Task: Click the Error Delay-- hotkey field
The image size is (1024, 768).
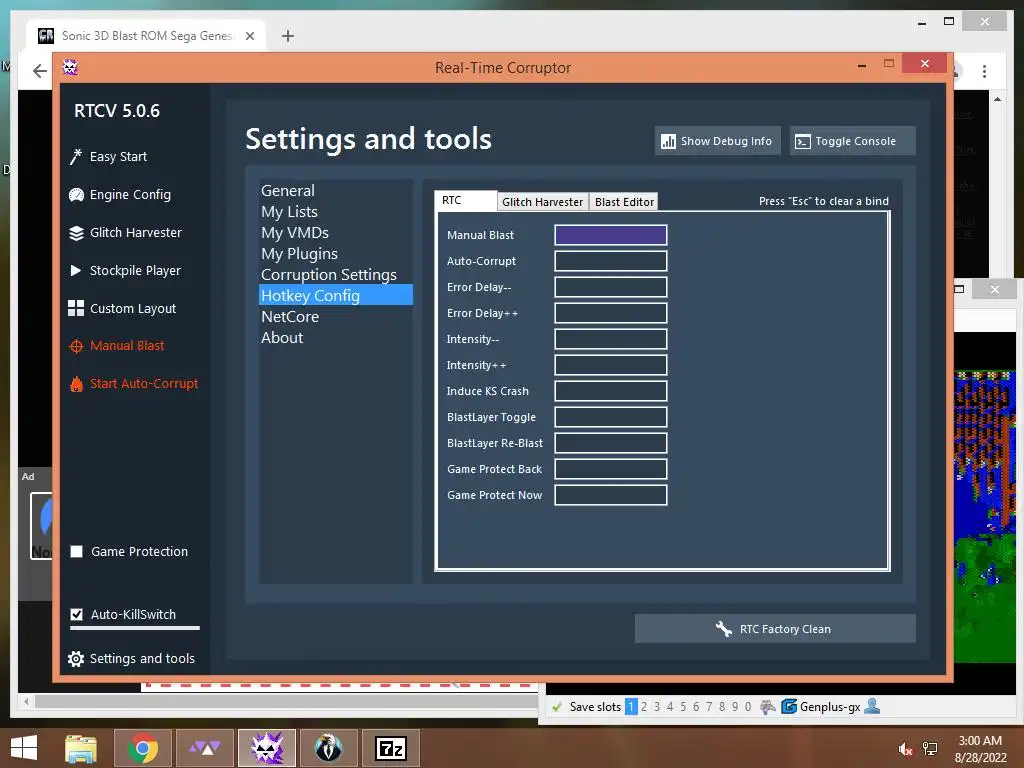Action: [611, 287]
